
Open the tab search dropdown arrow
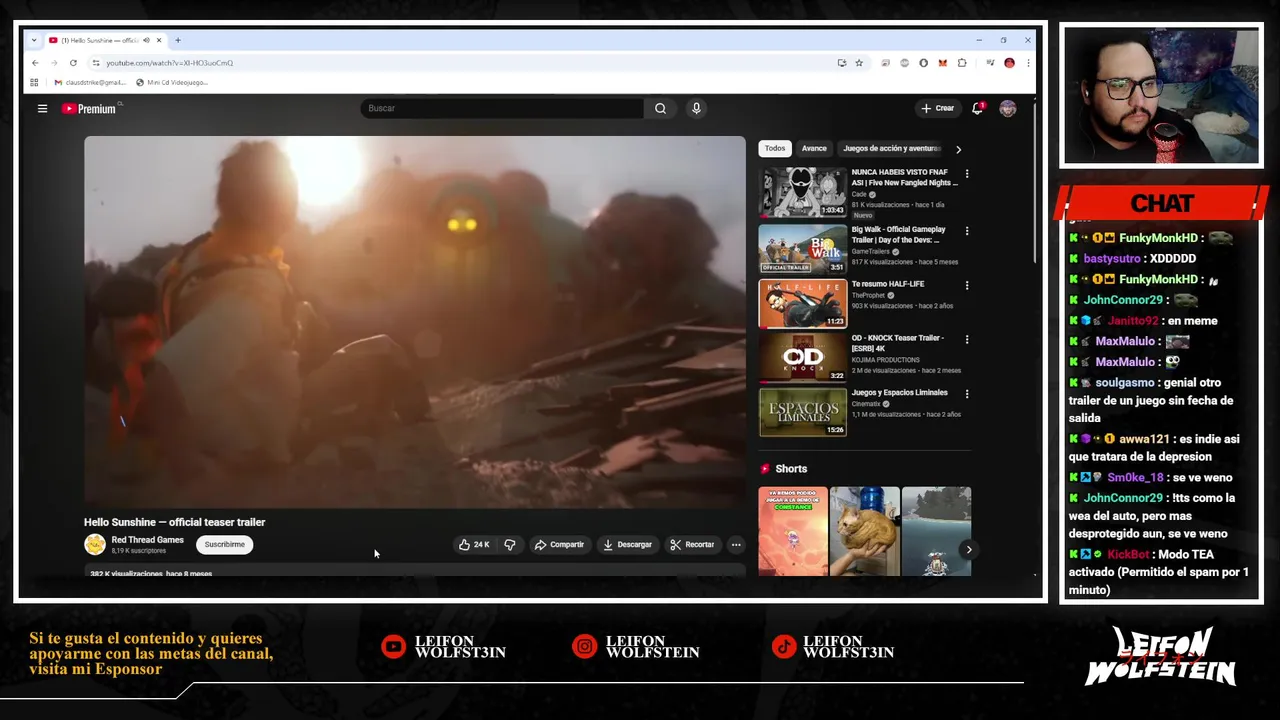(x=34, y=40)
